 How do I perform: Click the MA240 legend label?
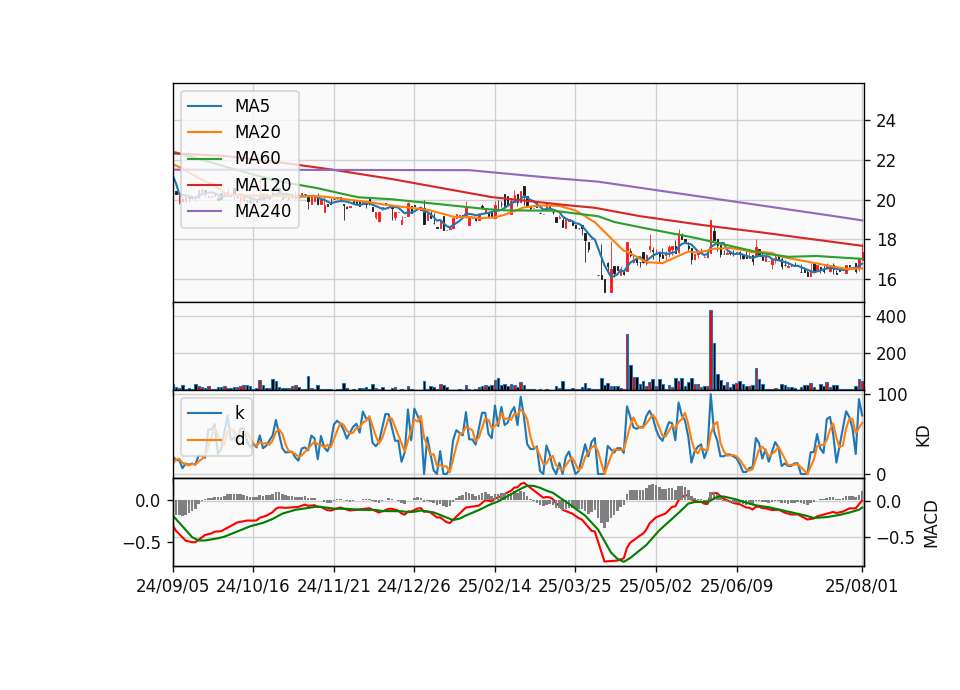point(263,211)
